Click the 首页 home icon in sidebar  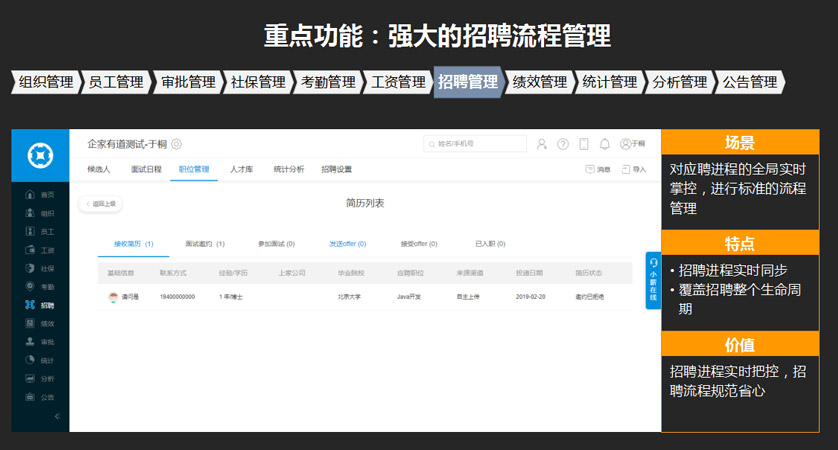(40, 195)
